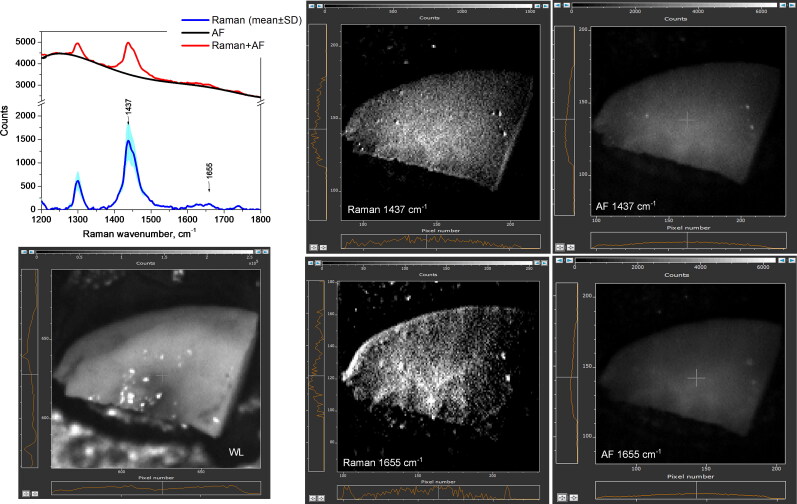Click horizontal profile plot under AF 1437 image
This screenshot has width=797, height=504.
[x=688, y=241]
